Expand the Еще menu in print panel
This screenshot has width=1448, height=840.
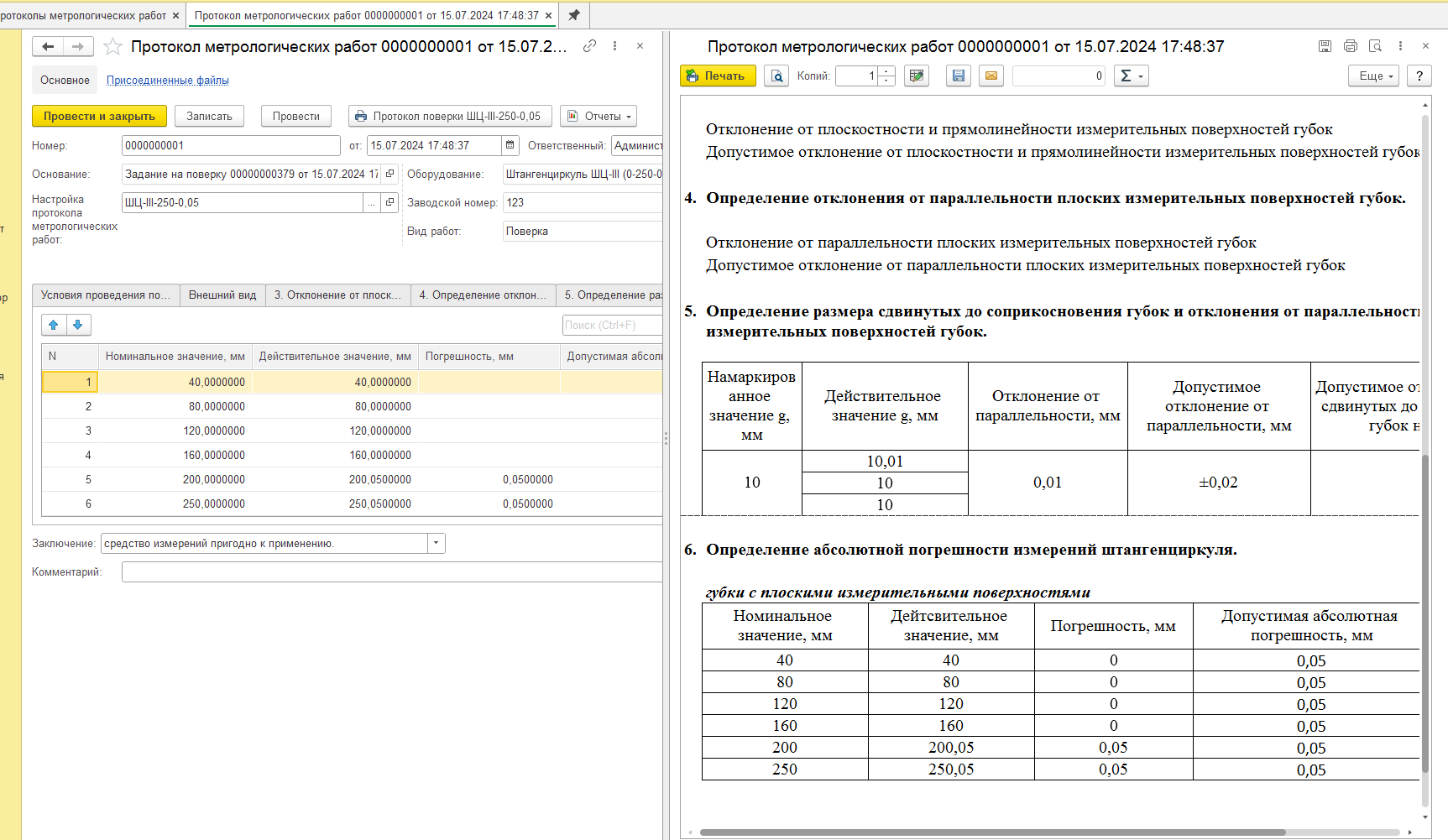tap(1374, 76)
